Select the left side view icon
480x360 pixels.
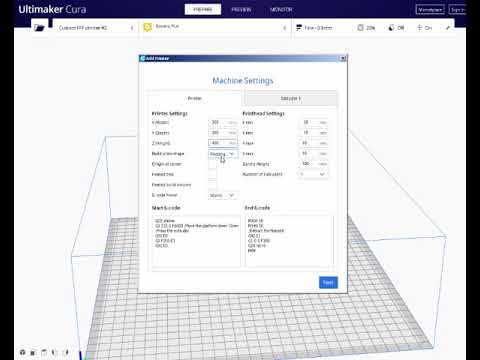54,352
